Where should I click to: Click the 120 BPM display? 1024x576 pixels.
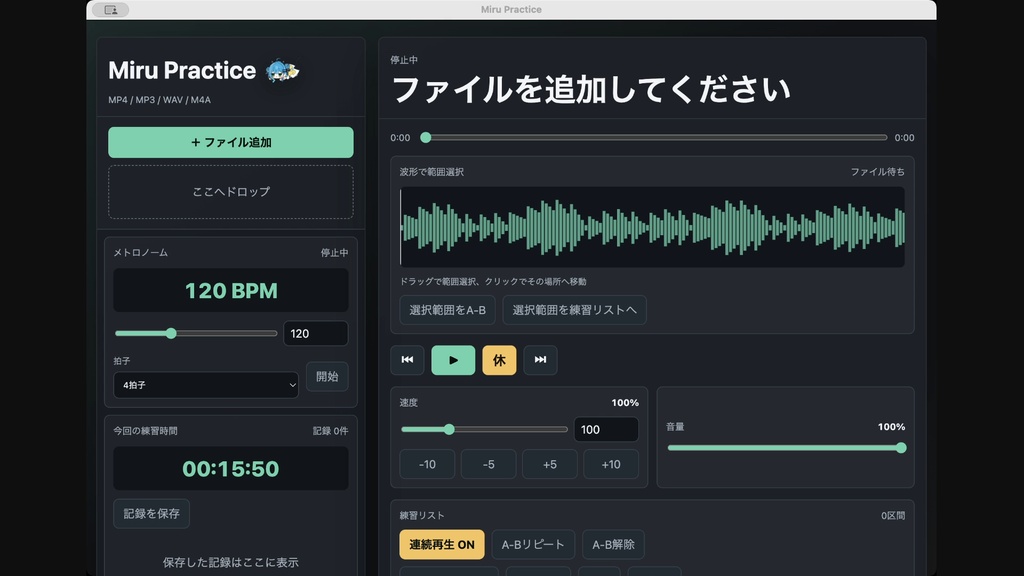tap(231, 291)
